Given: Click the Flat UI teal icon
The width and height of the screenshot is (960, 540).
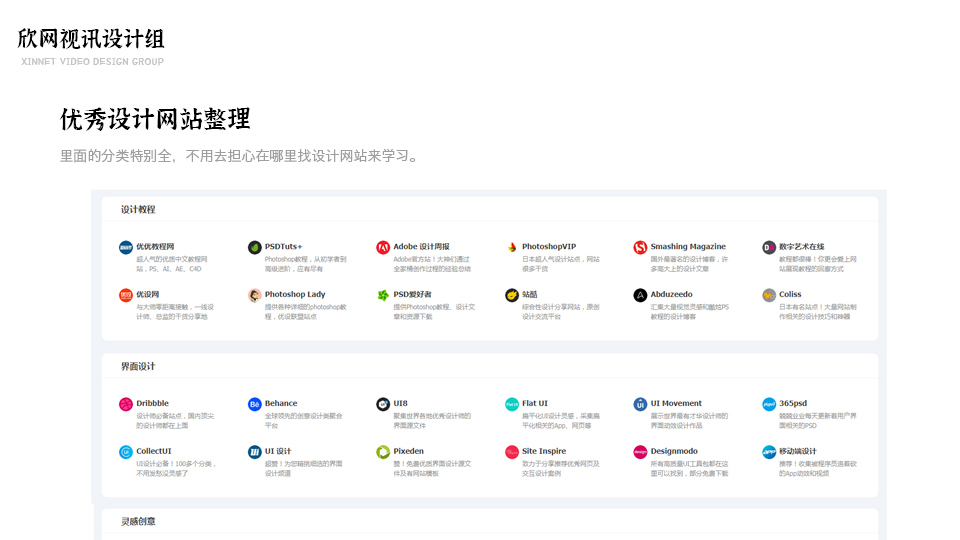Looking at the screenshot, I should tap(511, 404).
